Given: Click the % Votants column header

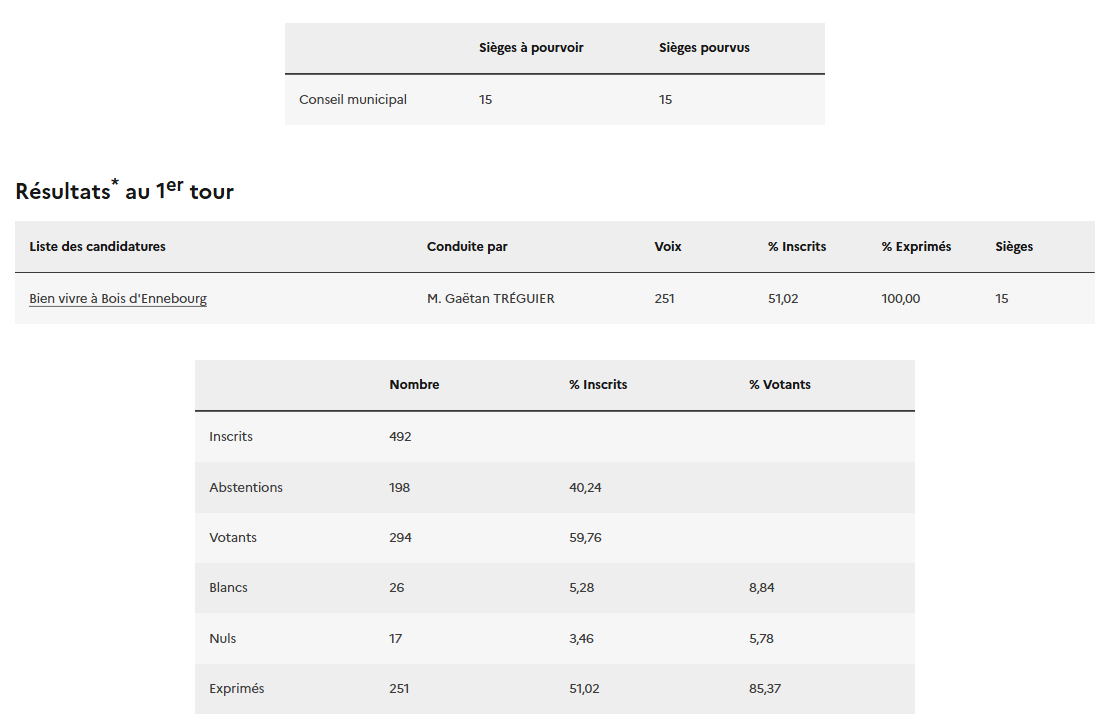Looking at the screenshot, I should (780, 385).
